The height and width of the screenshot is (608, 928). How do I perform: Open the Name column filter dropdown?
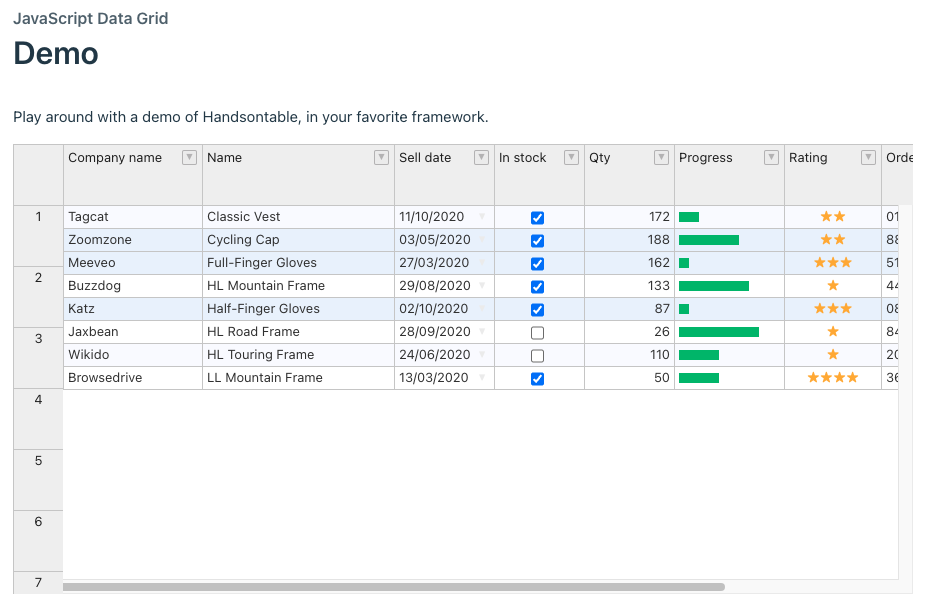[x=382, y=157]
